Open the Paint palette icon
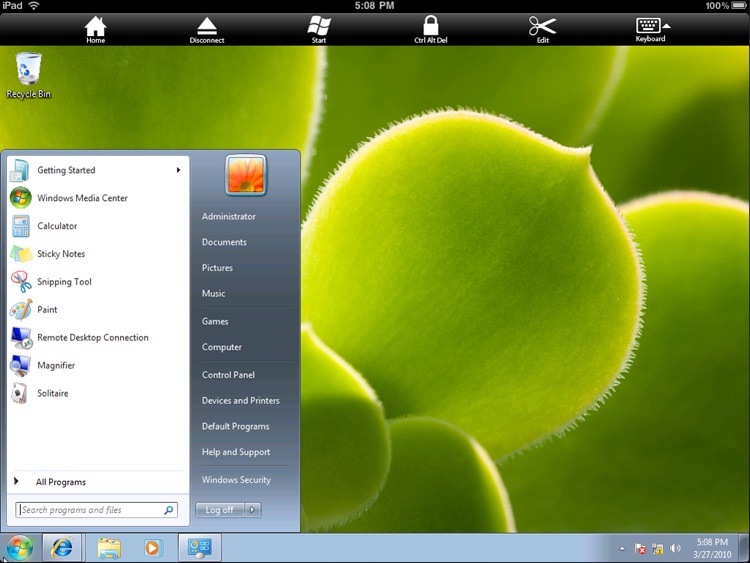Screen dimensions: 750x563 (21, 309)
